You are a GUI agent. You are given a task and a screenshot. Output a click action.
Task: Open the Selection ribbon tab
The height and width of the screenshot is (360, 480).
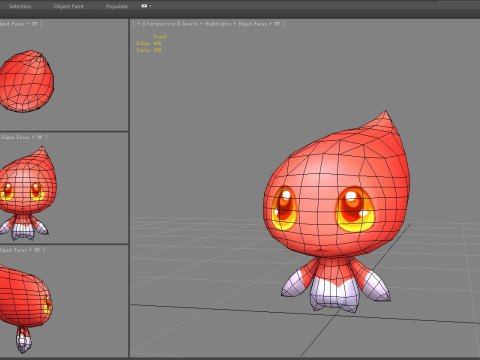20,6
